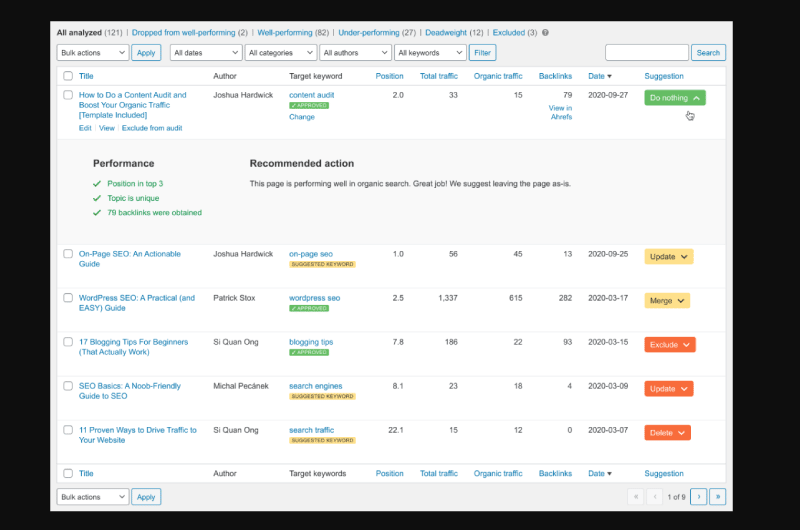The image size is (800, 530).
Task: Click View link under Content Audit post
Action: (107, 128)
